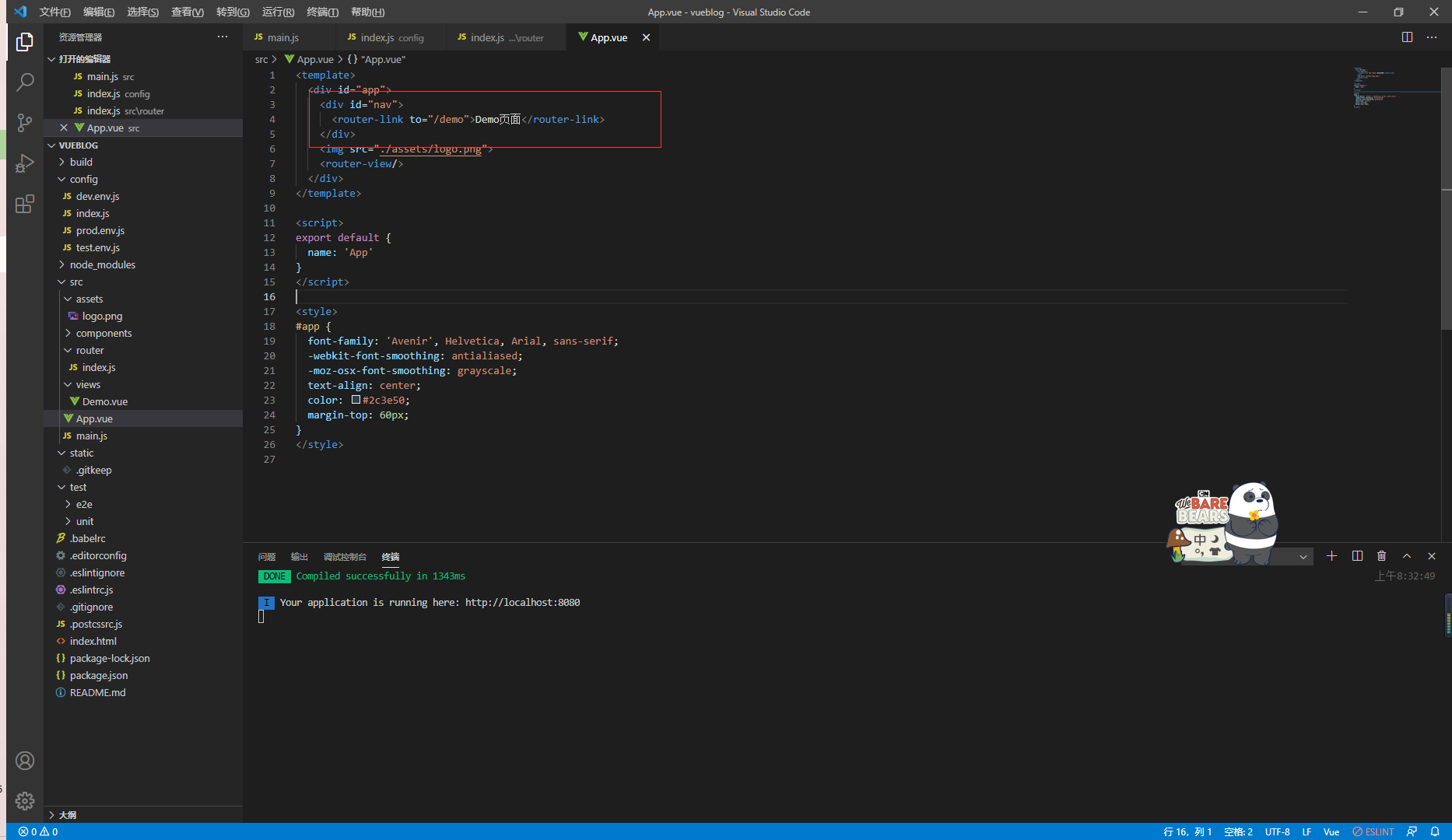Open logo.png in assets folder
Viewport: 1452px width, 840px height.
coord(144,316)
